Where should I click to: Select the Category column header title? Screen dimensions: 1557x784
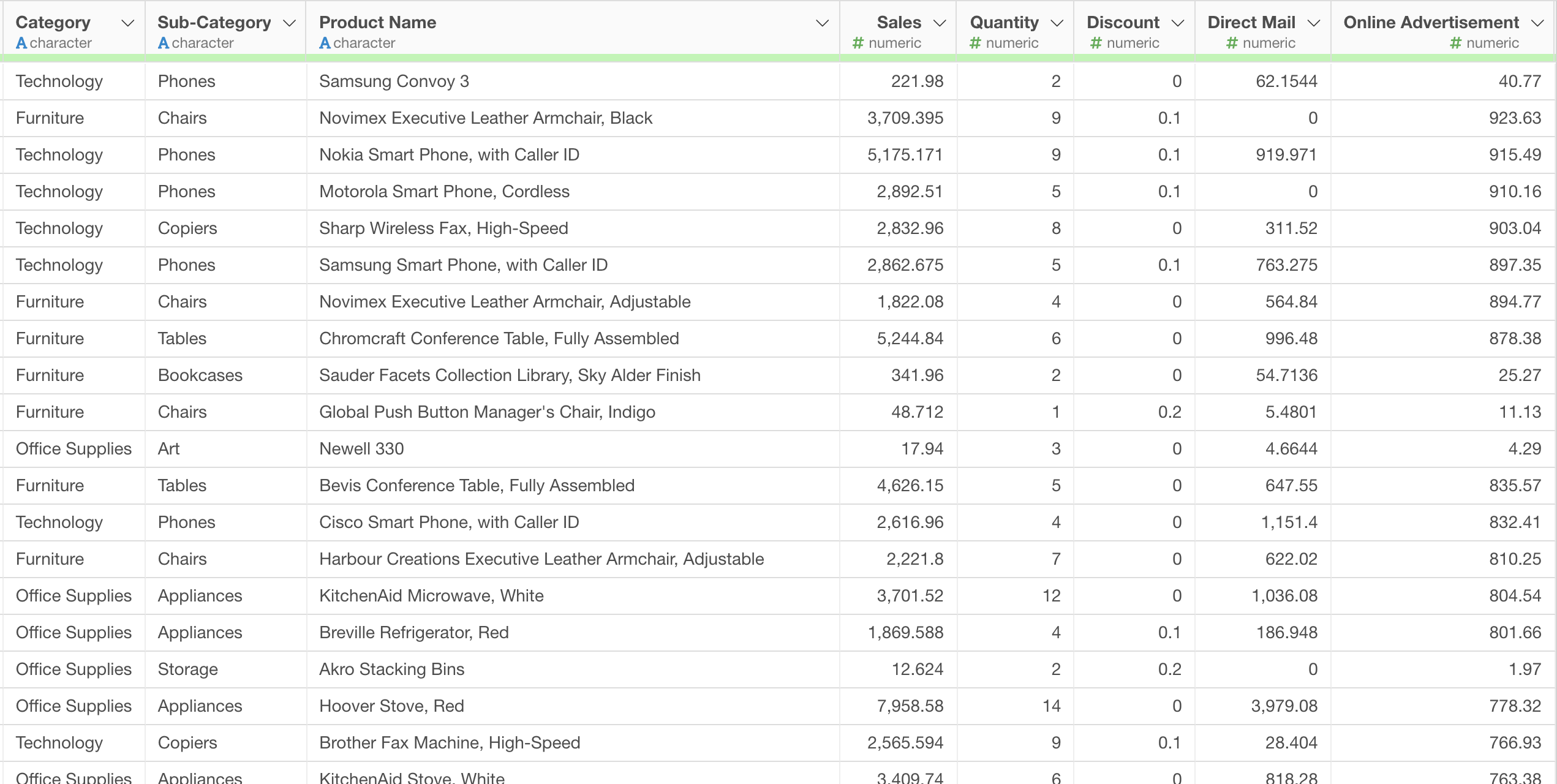(x=53, y=23)
